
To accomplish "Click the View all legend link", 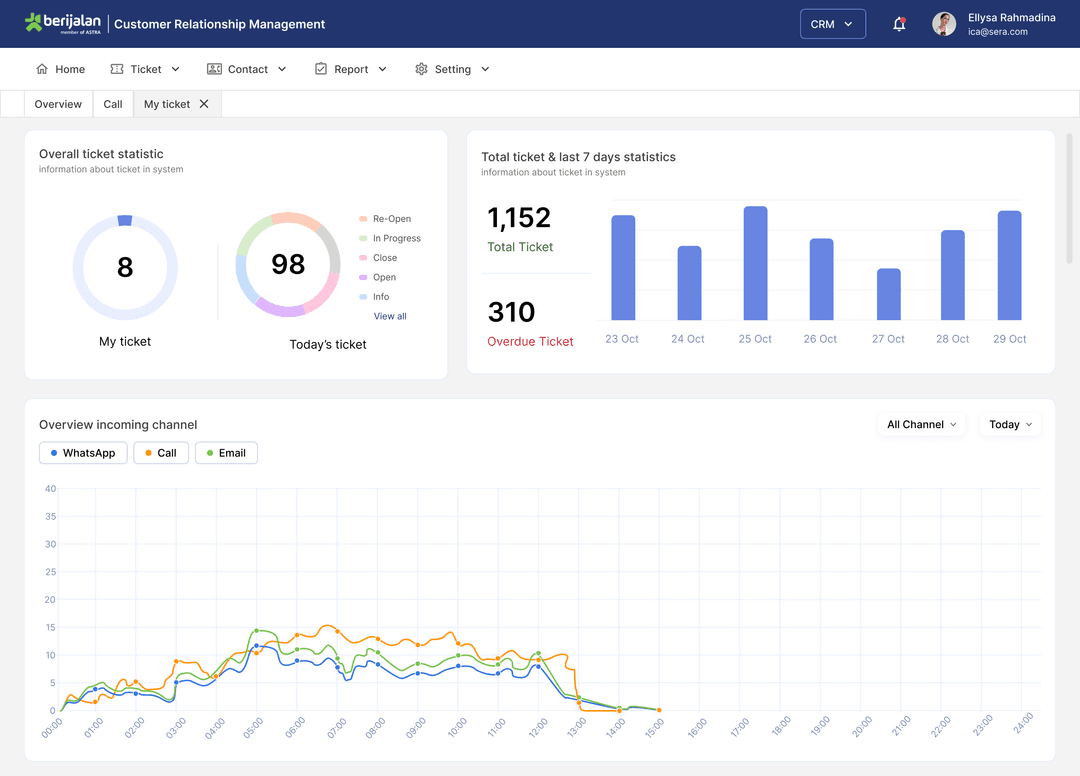I will click(x=390, y=316).
